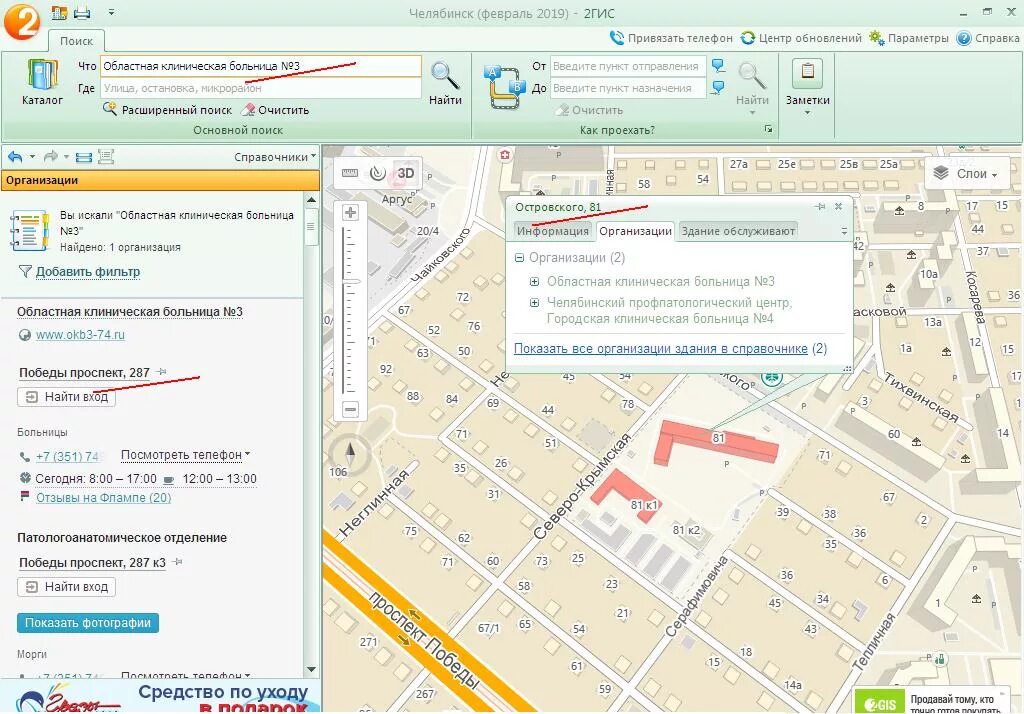Viewport: 1024px width, 714px height.
Task: Pick destination point on map icon
Action: [x=718, y=88]
